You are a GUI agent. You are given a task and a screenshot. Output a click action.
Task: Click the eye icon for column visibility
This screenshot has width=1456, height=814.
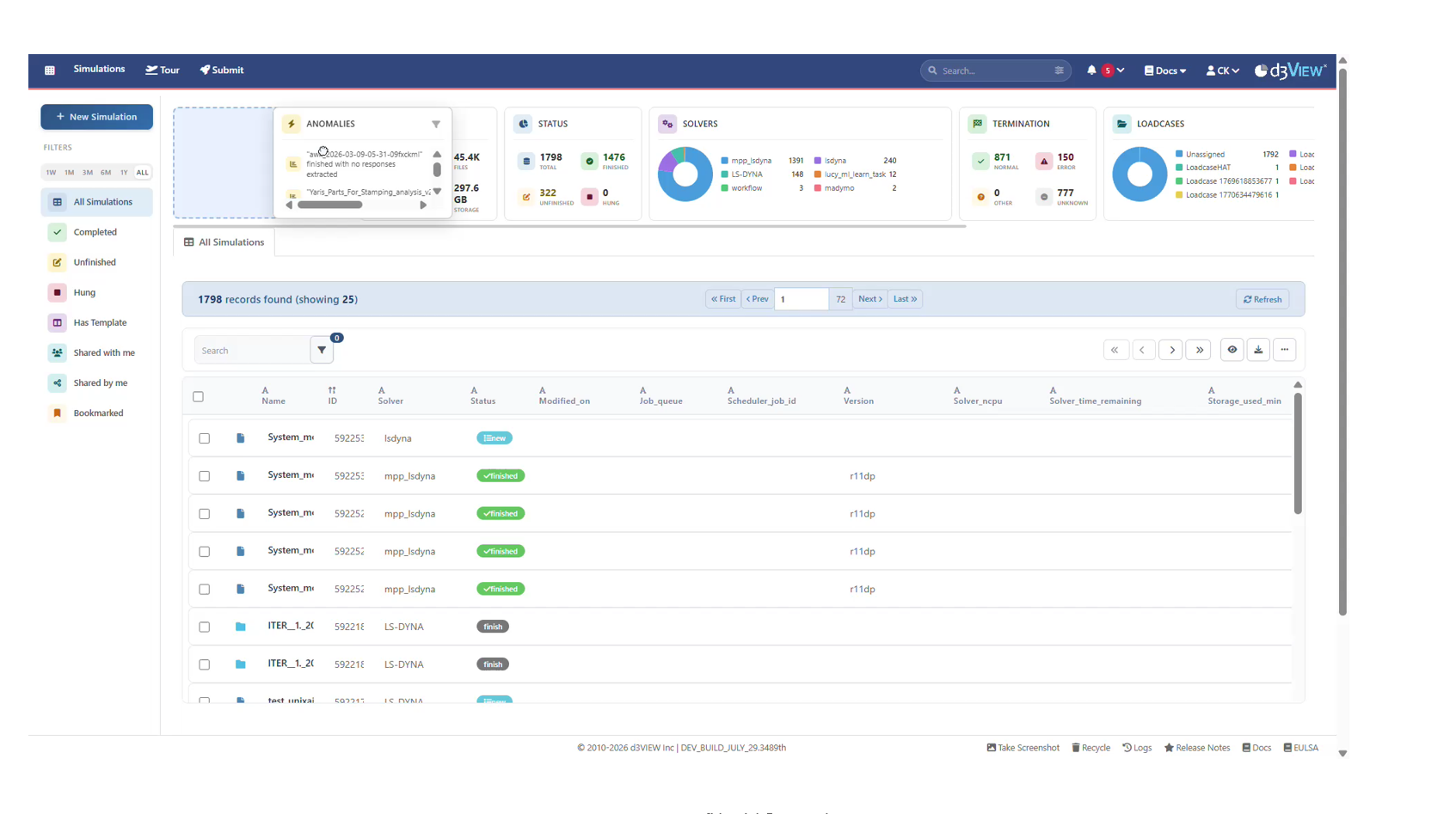pos(1232,350)
